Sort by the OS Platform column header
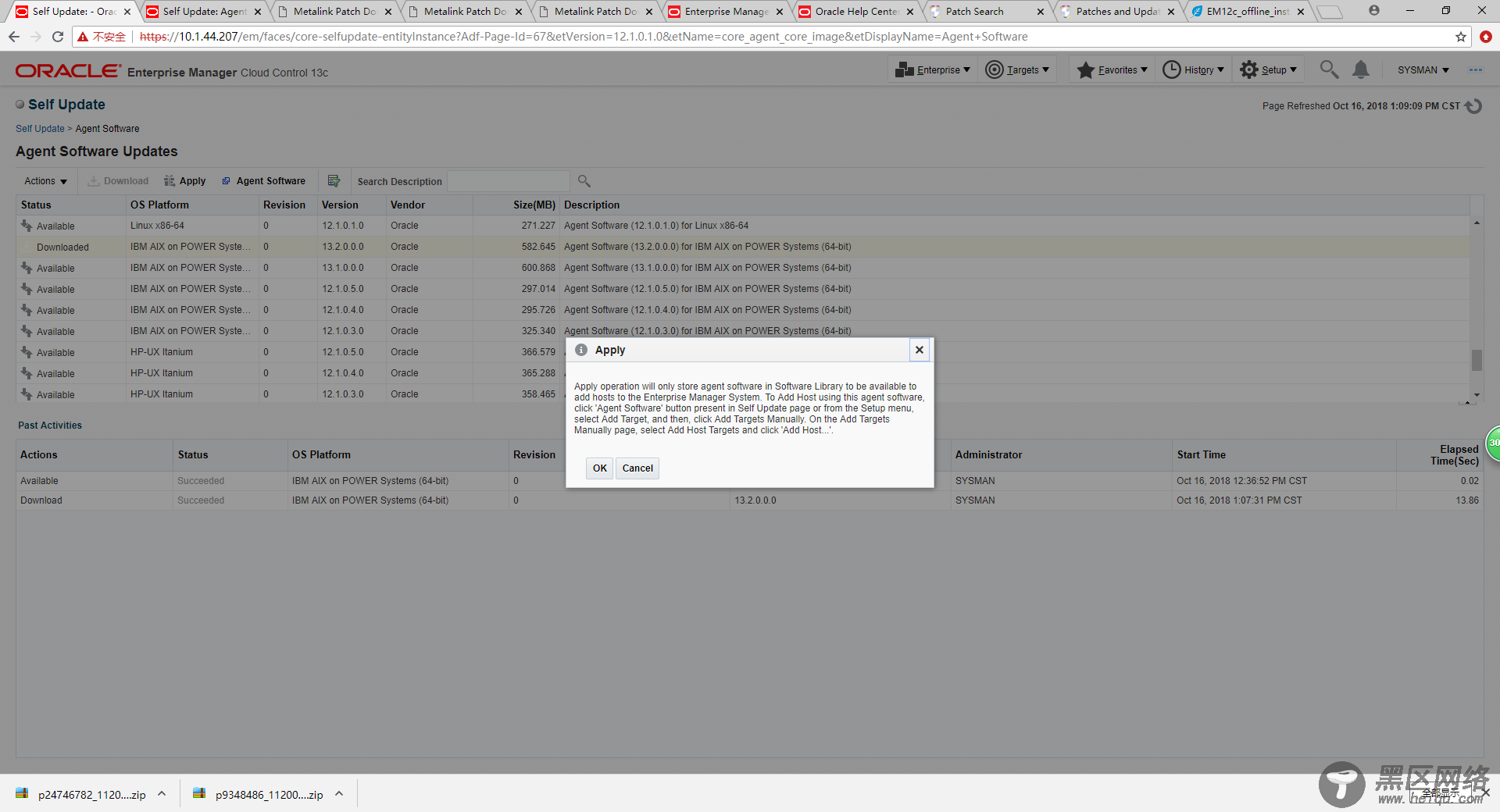The image size is (1500, 812). [159, 205]
